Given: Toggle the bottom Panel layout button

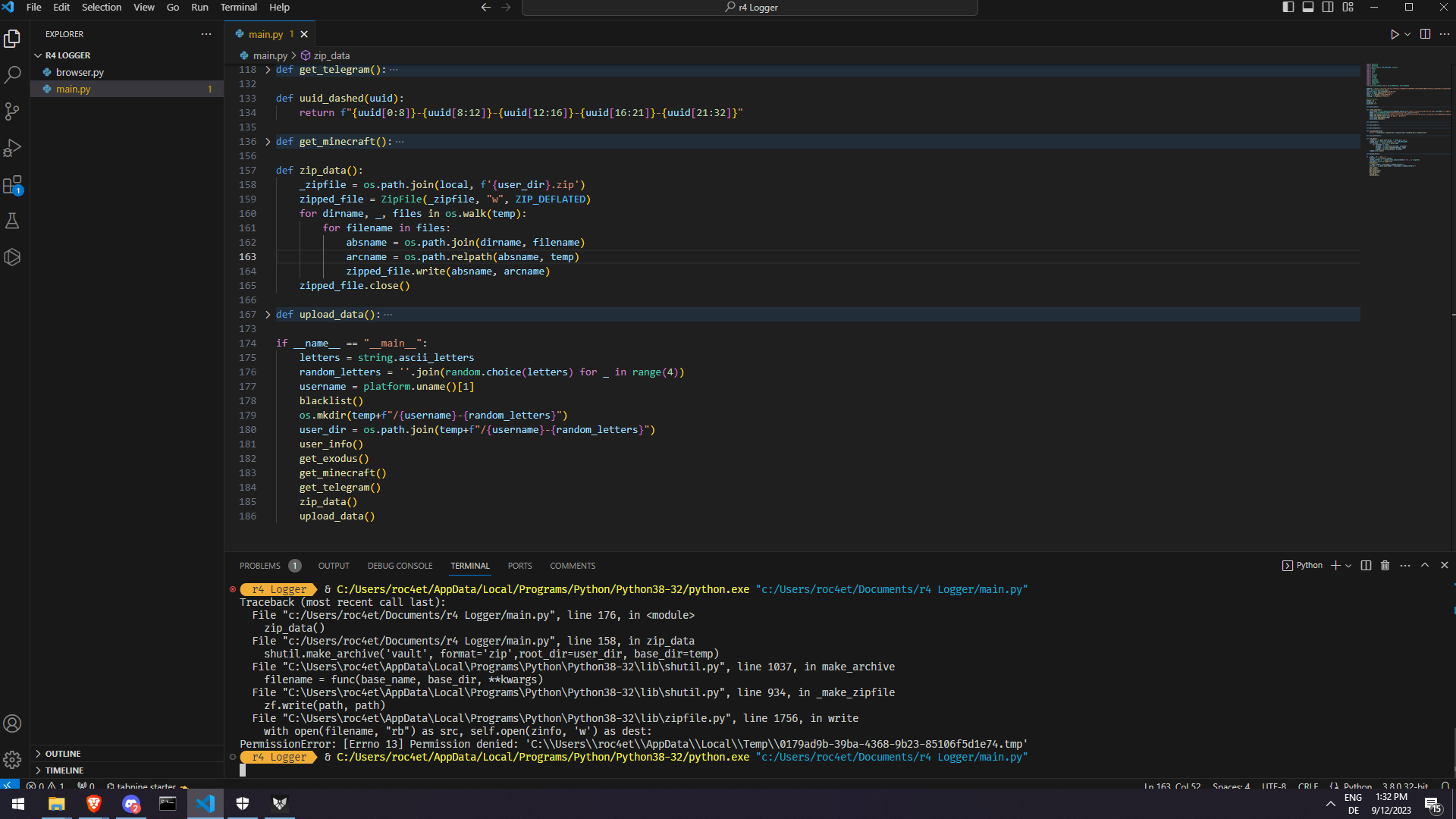Looking at the screenshot, I should [1308, 8].
